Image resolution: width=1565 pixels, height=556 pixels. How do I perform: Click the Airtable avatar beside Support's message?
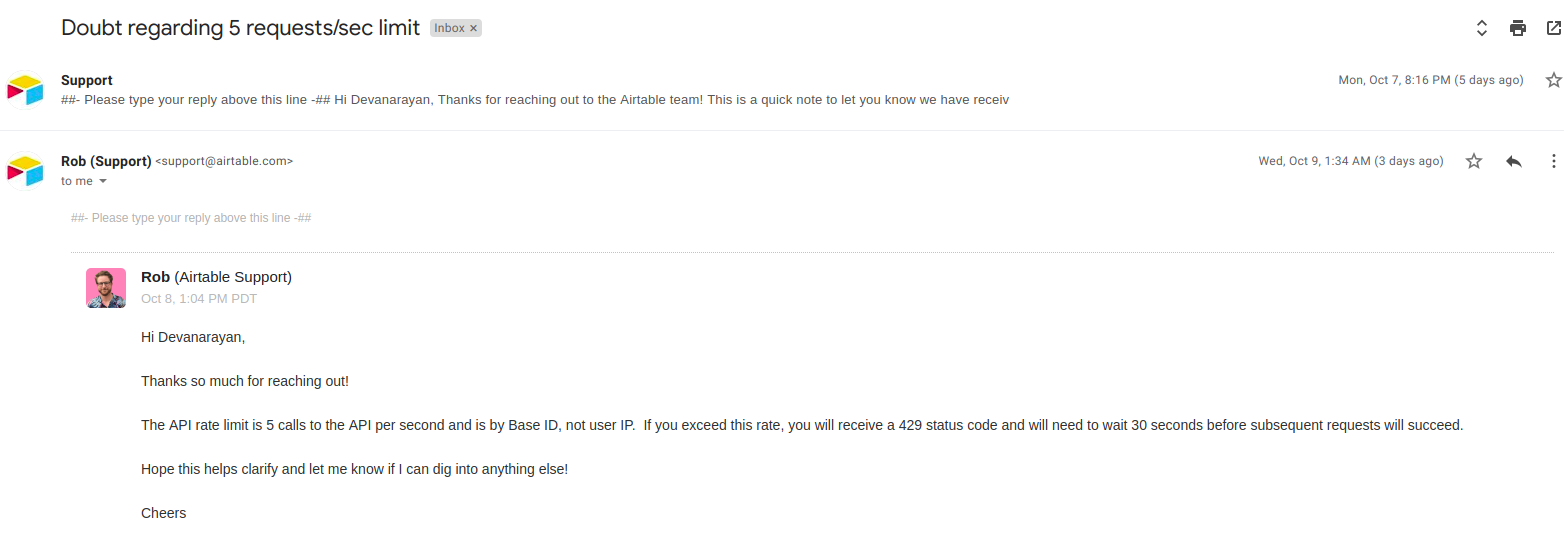(x=25, y=90)
